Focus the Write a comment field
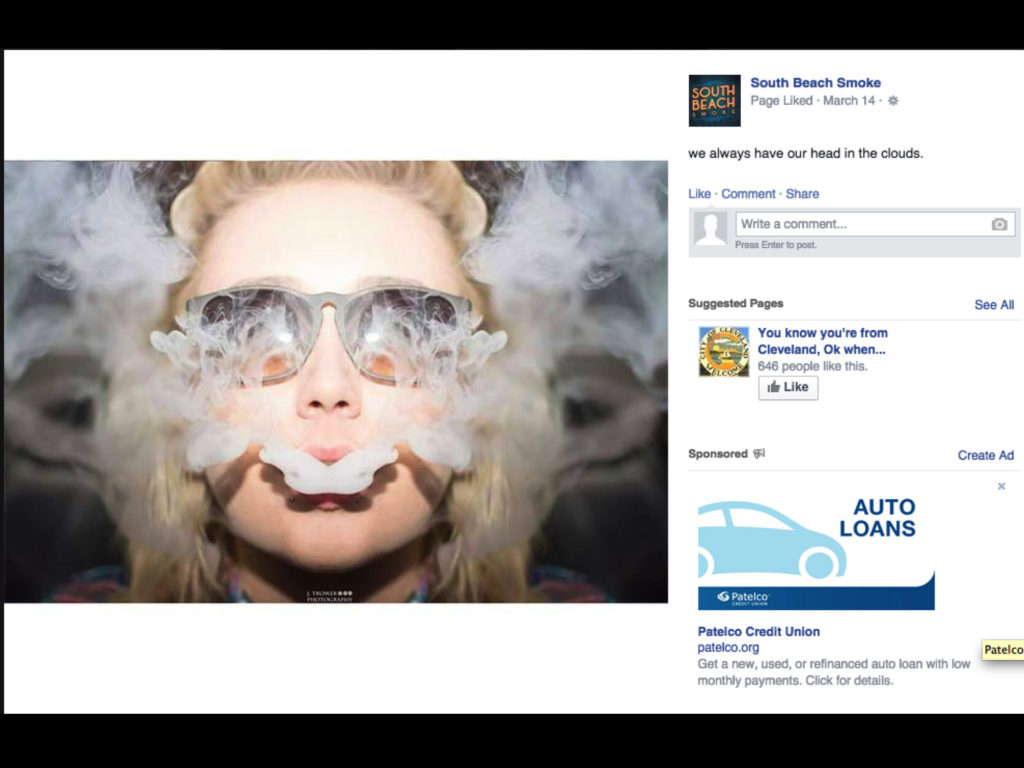Viewport: 1024px width, 768px height. pyautogui.click(x=875, y=224)
